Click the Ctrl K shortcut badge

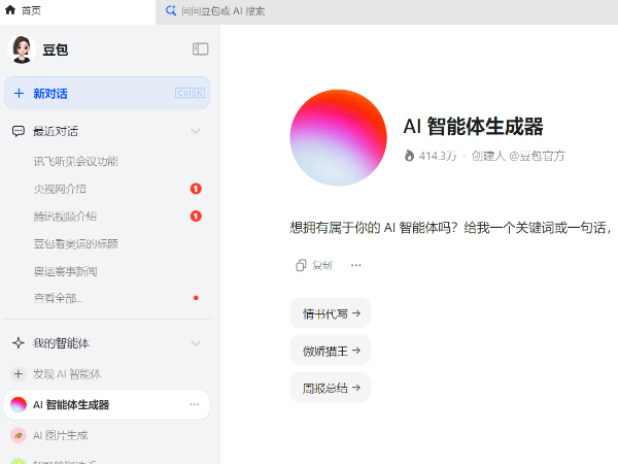click(x=190, y=93)
